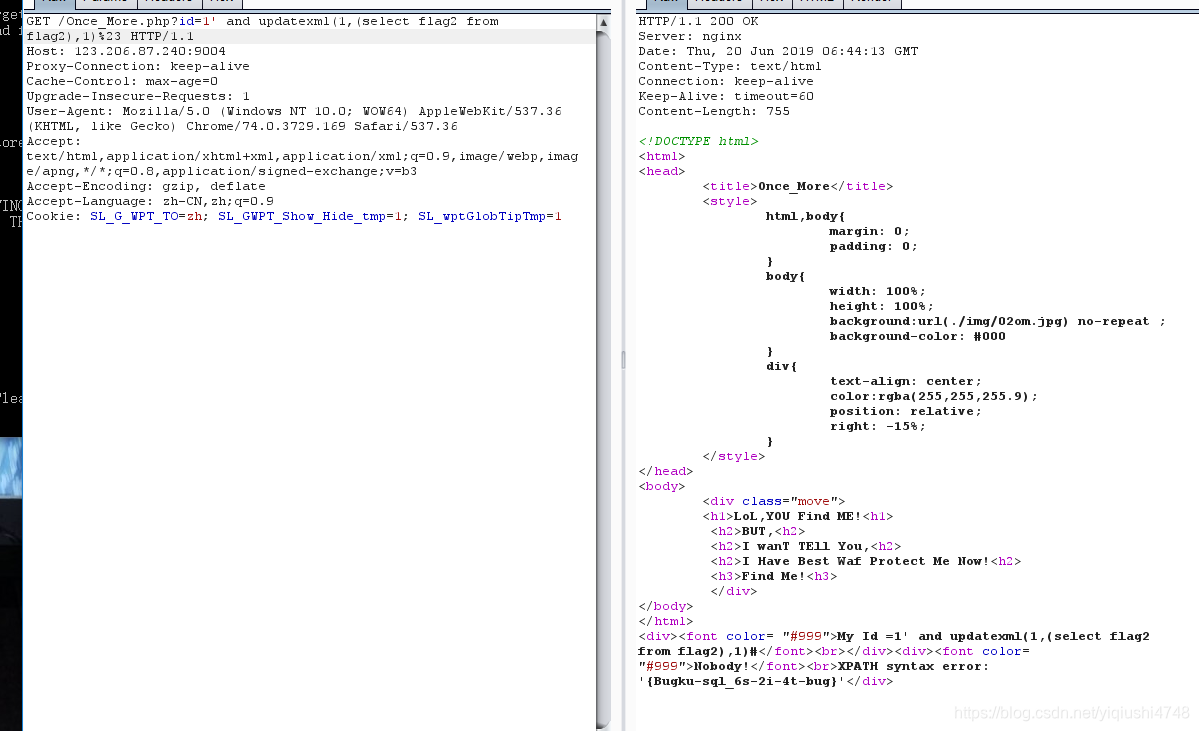The width and height of the screenshot is (1199, 731).
Task: Click the SL_G_WPT_TO cookie name
Action: tap(134, 216)
